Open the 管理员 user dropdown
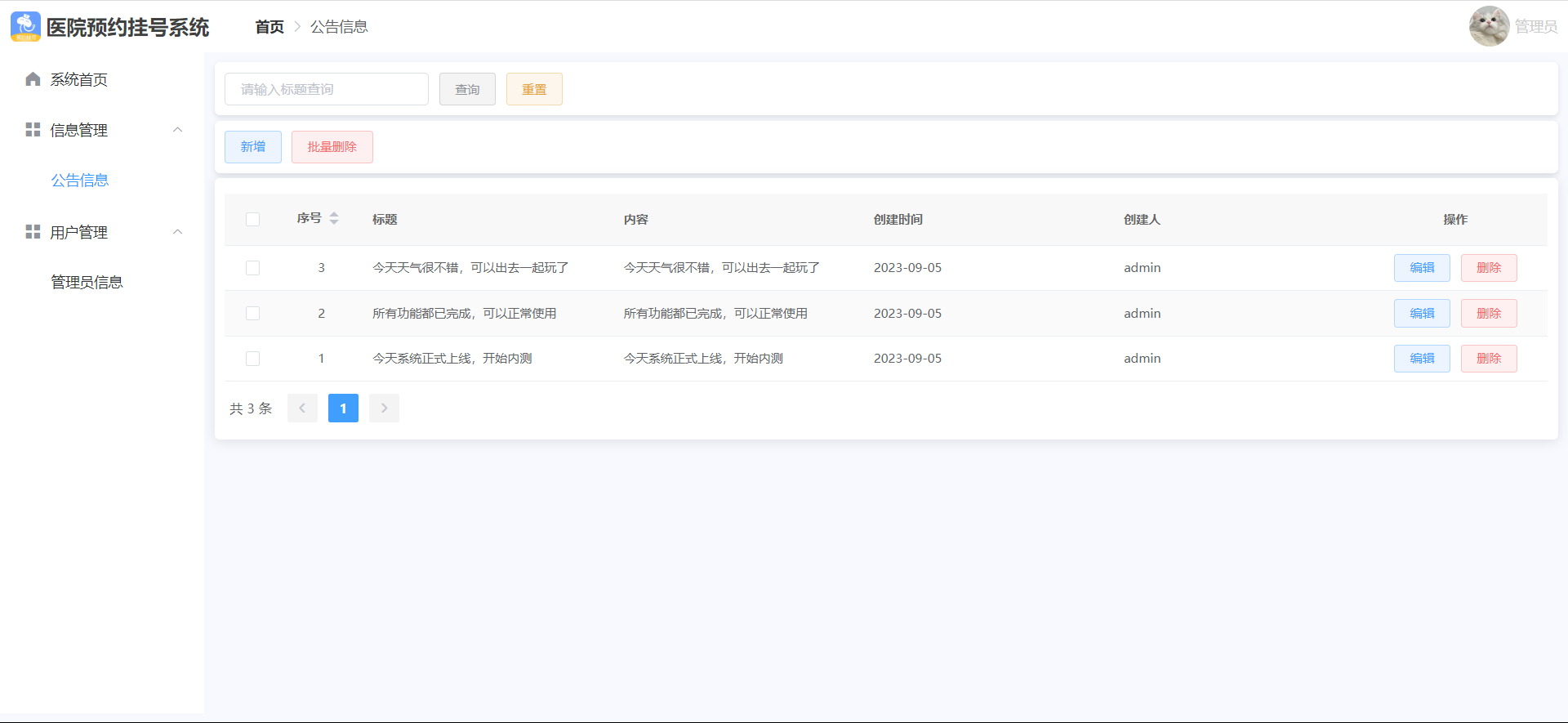Image resolution: width=1568 pixels, height=723 pixels. coord(1535,27)
